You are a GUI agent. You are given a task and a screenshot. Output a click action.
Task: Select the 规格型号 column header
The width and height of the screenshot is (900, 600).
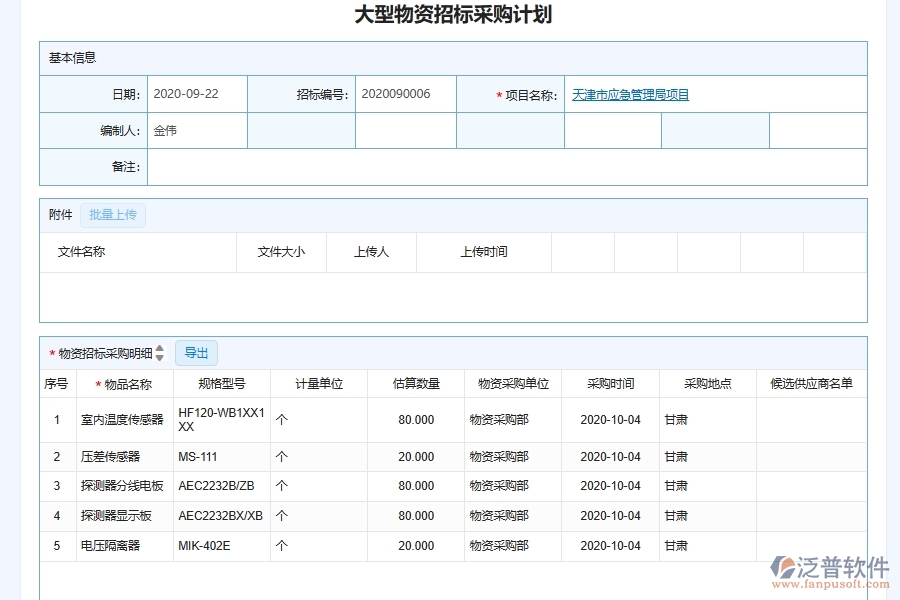pos(220,383)
